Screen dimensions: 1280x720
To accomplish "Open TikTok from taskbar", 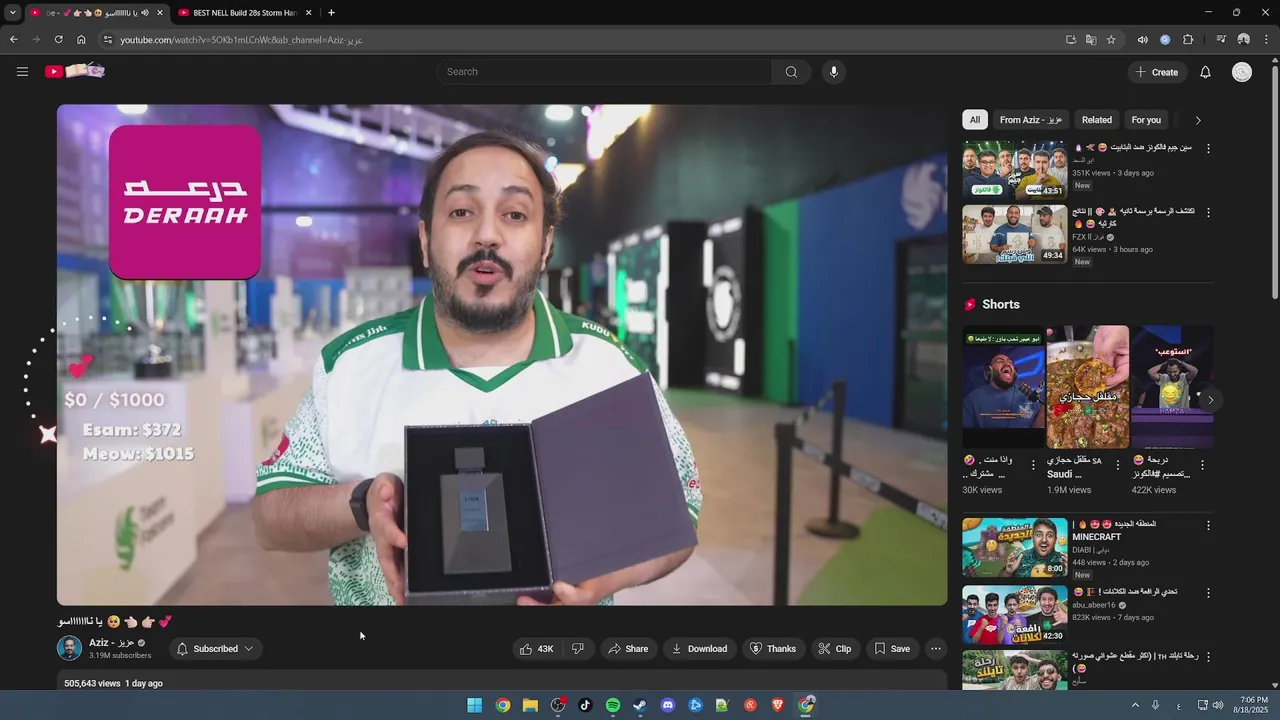I will (585, 705).
